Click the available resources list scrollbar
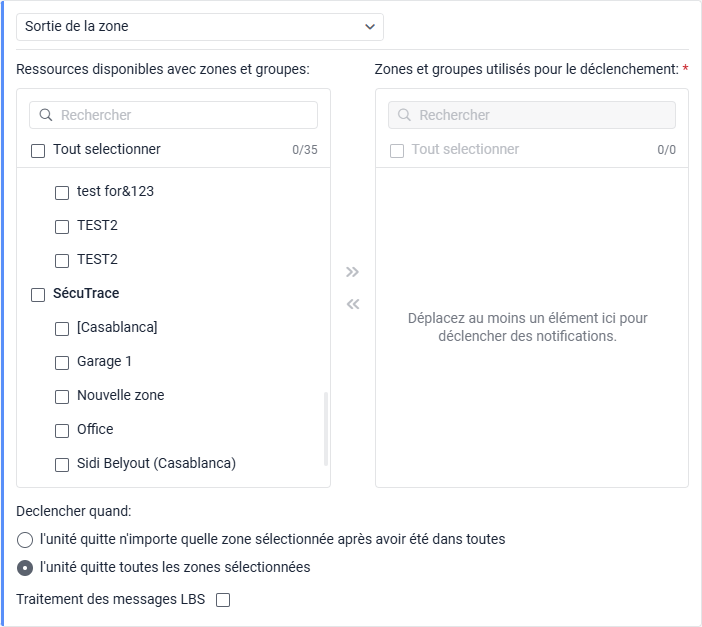The image size is (702, 627). pyautogui.click(x=326, y=428)
